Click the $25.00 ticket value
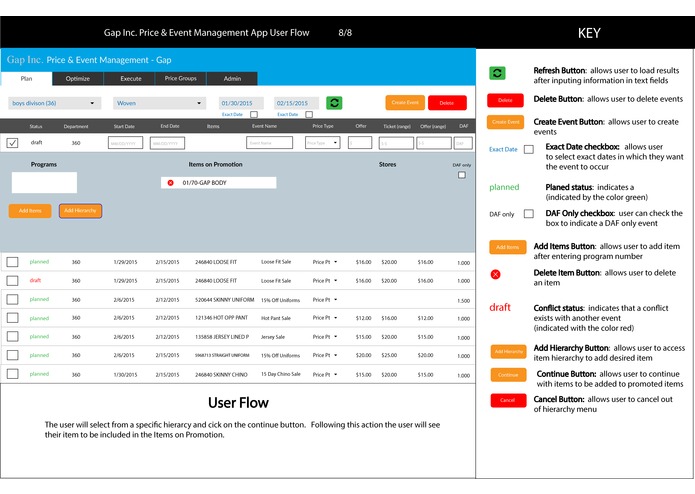The height and width of the screenshot is (494, 695). [x=389, y=355]
